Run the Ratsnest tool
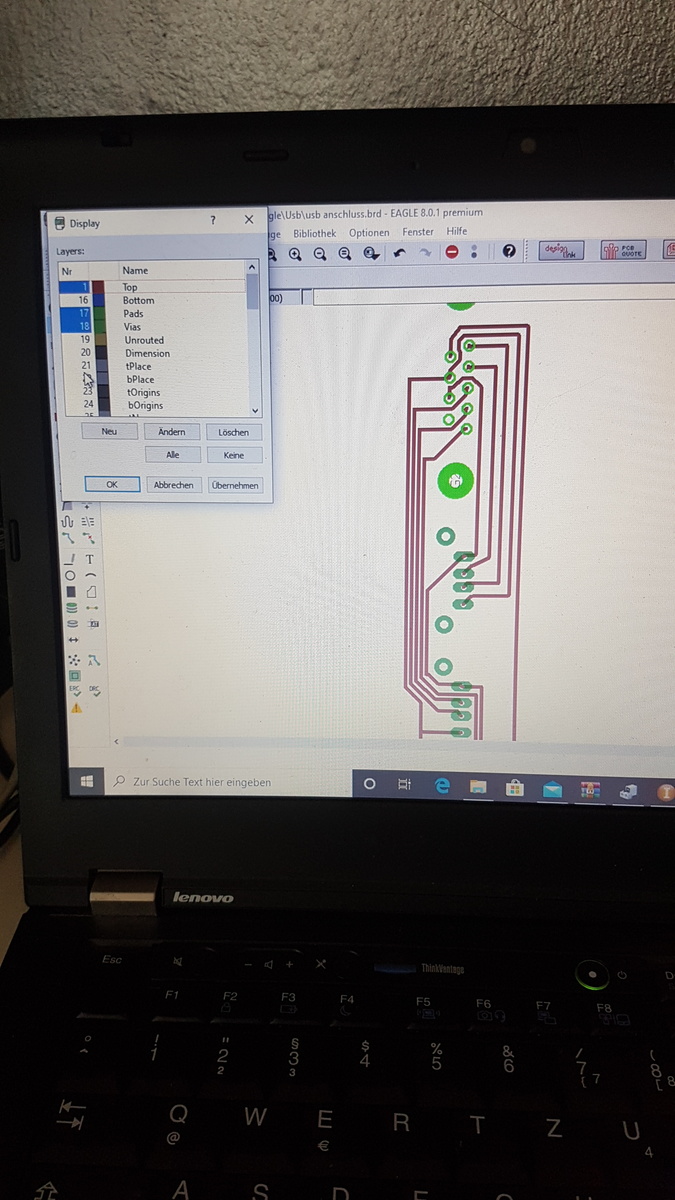The height and width of the screenshot is (1200, 675). pyautogui.click(x=75, y=660)
